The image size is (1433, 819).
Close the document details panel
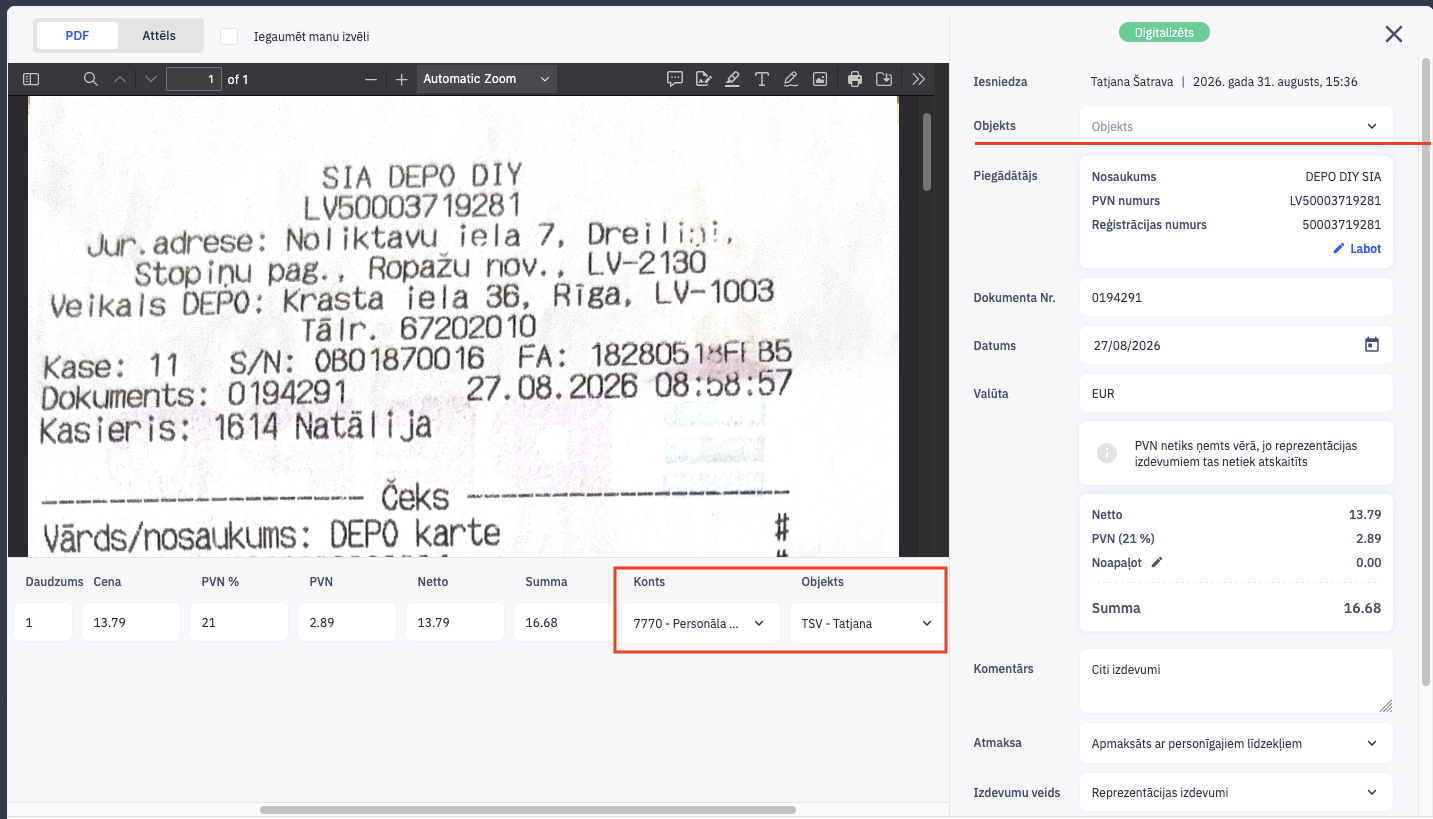tap(1394, 35)
